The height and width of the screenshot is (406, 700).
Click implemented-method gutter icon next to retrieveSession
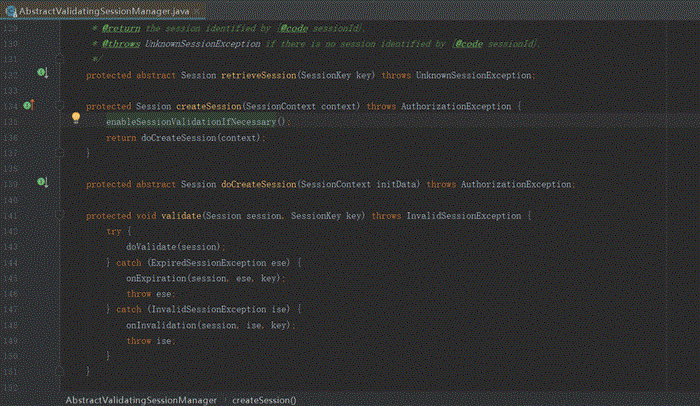tap(42, 72)
